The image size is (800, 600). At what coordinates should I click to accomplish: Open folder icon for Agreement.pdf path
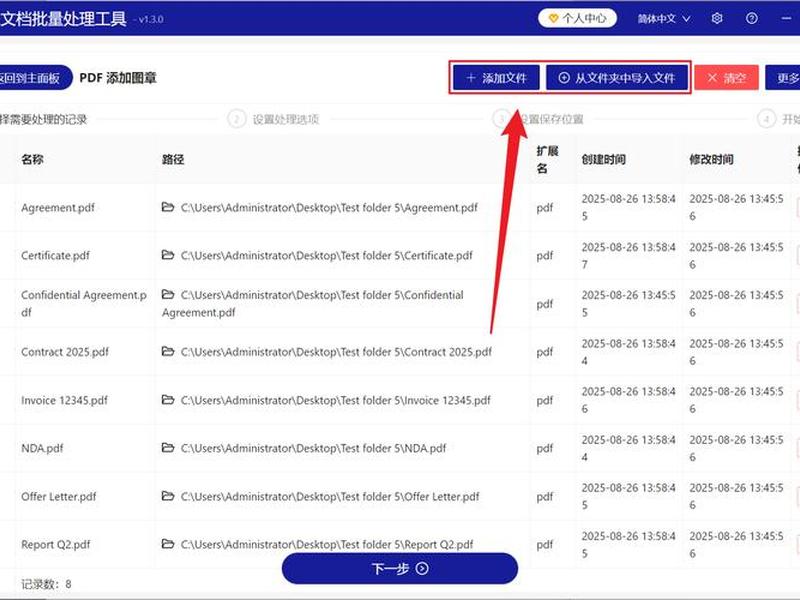coord(168,207)
